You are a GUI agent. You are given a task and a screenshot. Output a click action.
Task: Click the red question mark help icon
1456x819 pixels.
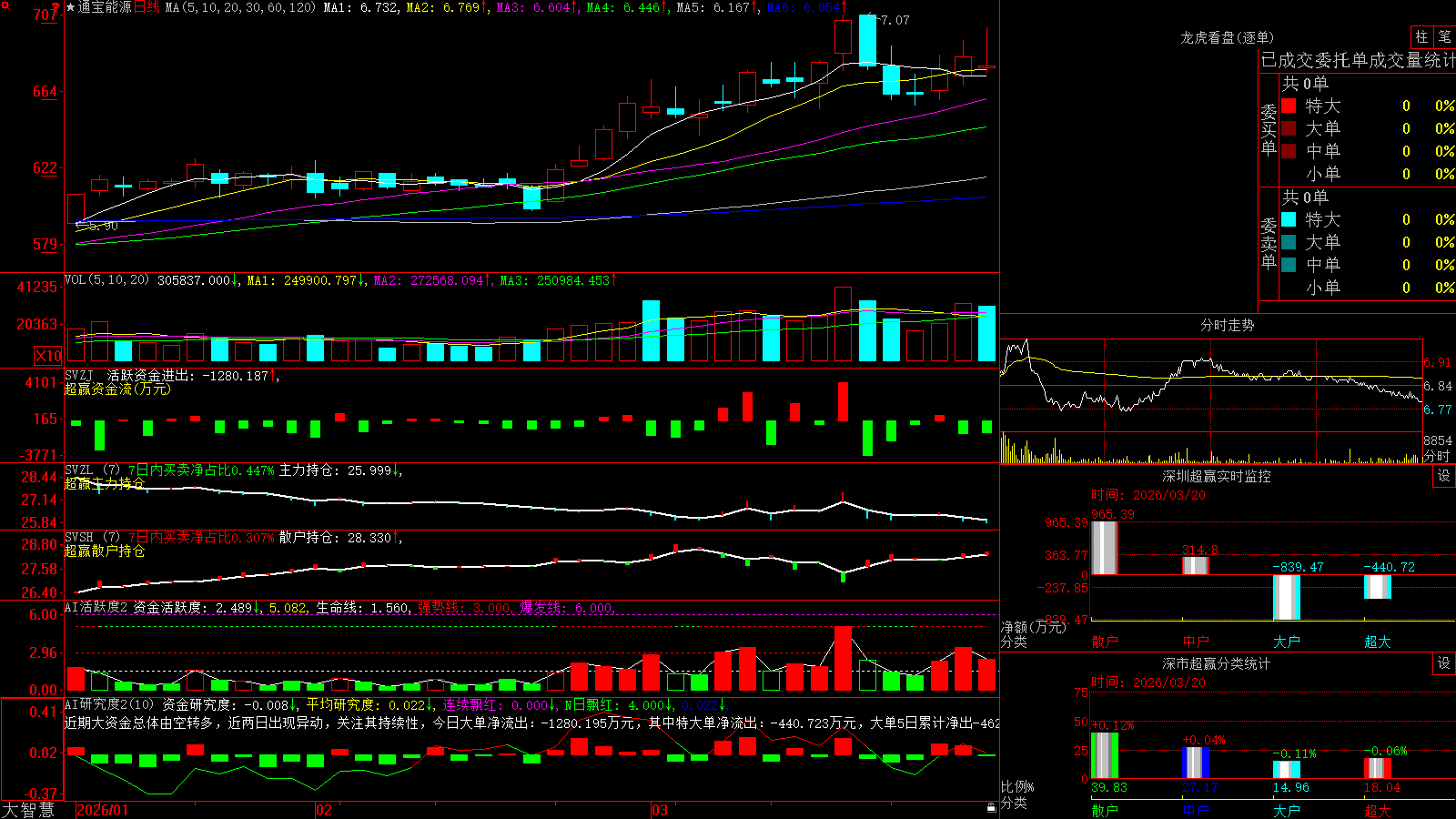coord(56,7)
